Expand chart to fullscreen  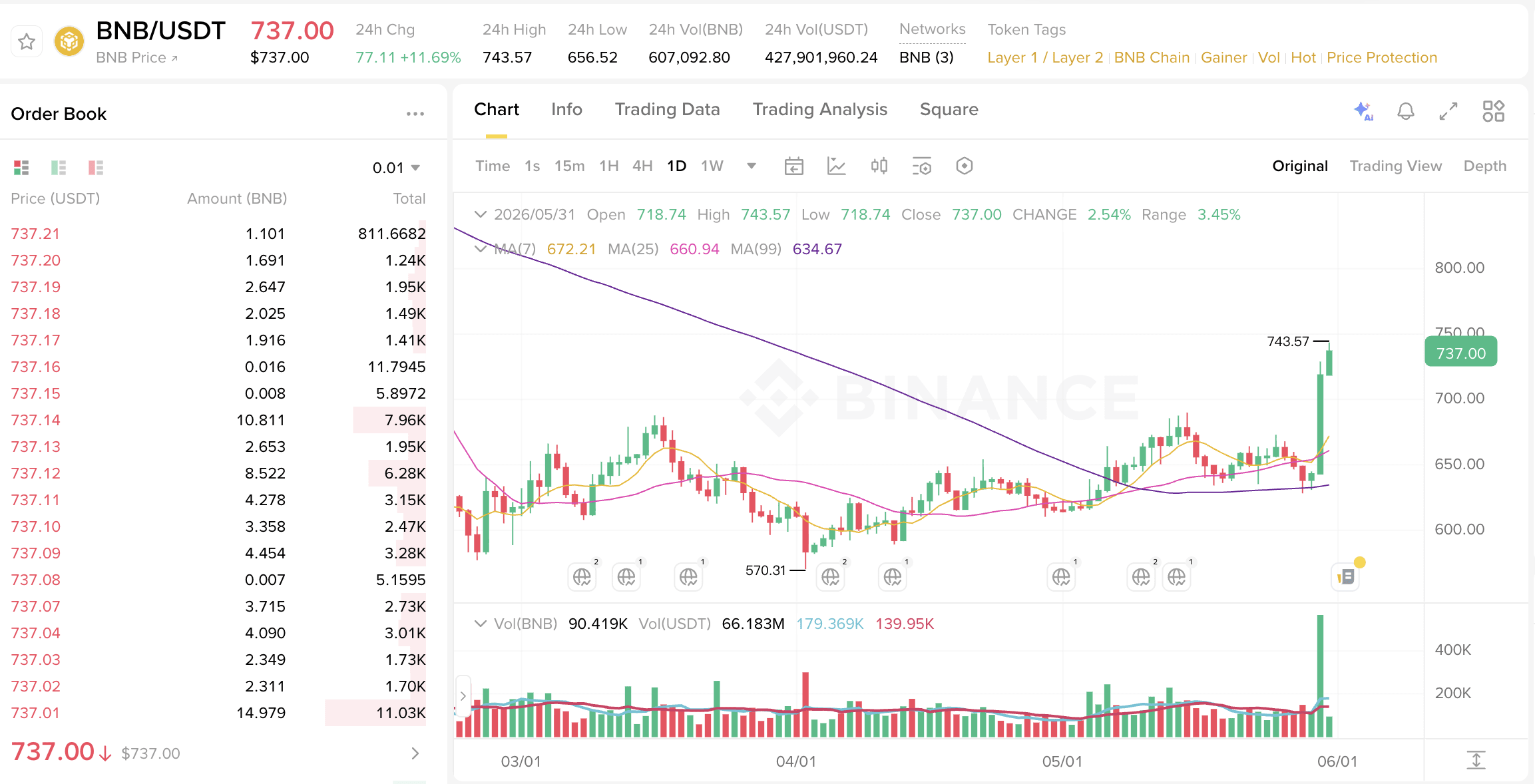point(1448,111)
